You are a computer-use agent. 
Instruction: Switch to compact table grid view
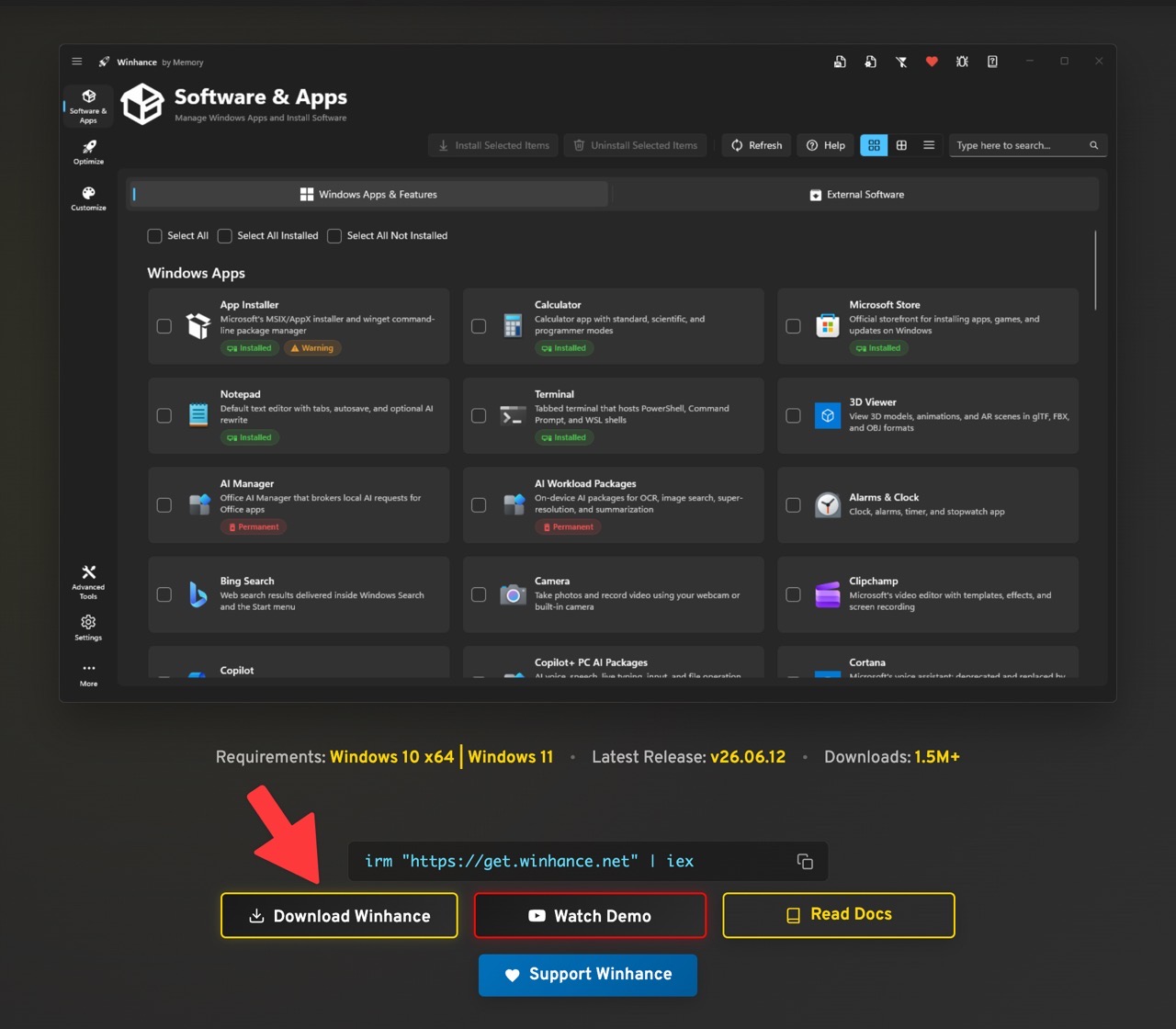pyautogui.click(x=901, y=145)
